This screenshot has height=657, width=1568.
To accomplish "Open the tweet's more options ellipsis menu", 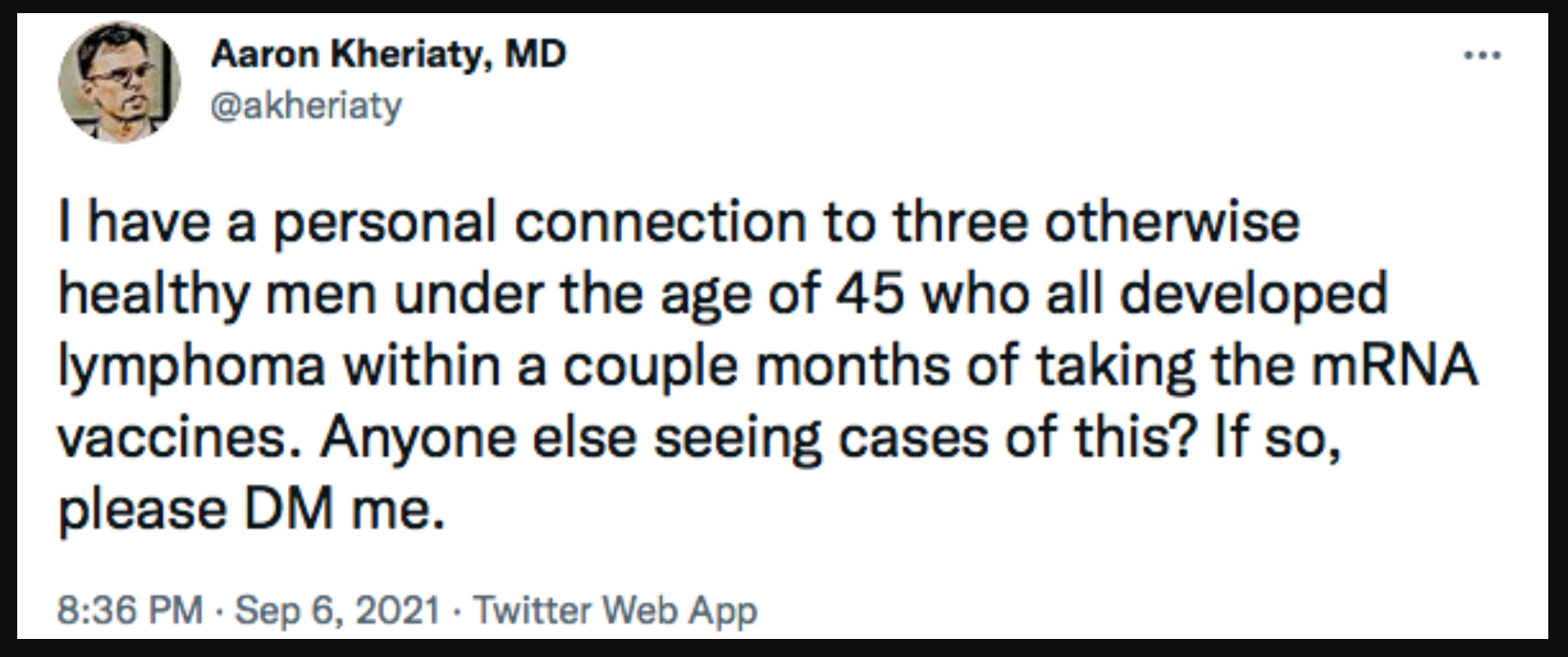I will 1484,57.
